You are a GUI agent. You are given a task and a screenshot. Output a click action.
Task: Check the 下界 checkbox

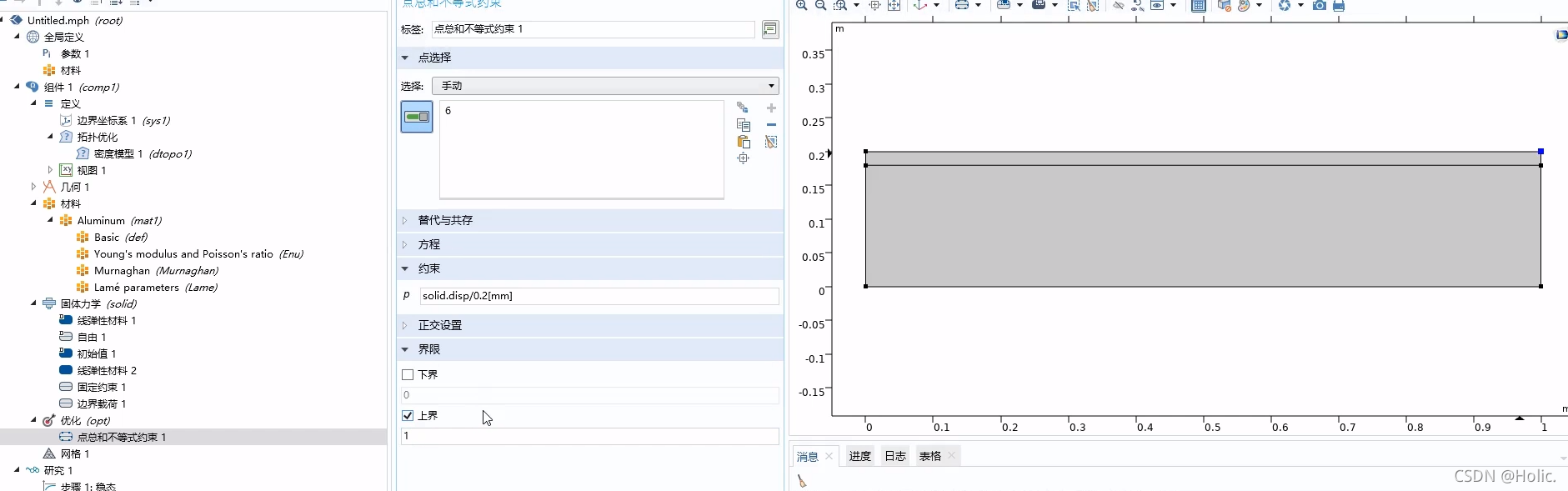(408, 374)
